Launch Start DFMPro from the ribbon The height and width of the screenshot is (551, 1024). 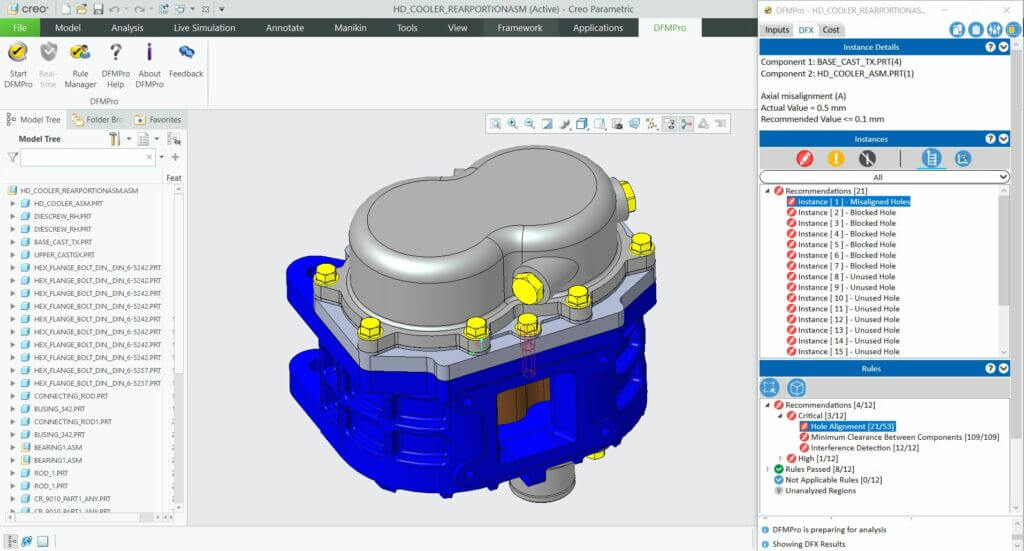pos(18,65)
